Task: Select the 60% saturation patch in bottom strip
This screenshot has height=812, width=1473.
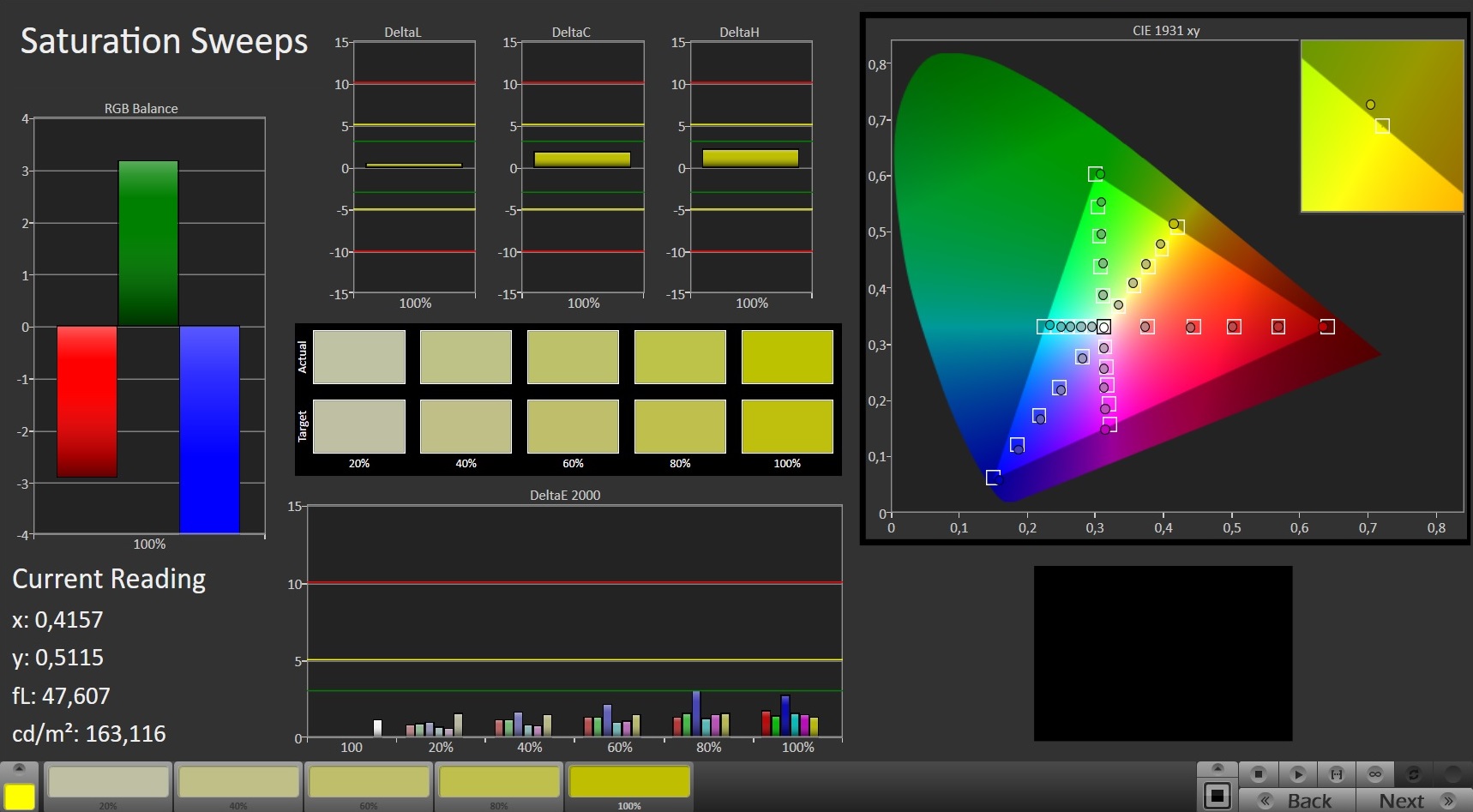Action: click(x=369, y=783)
